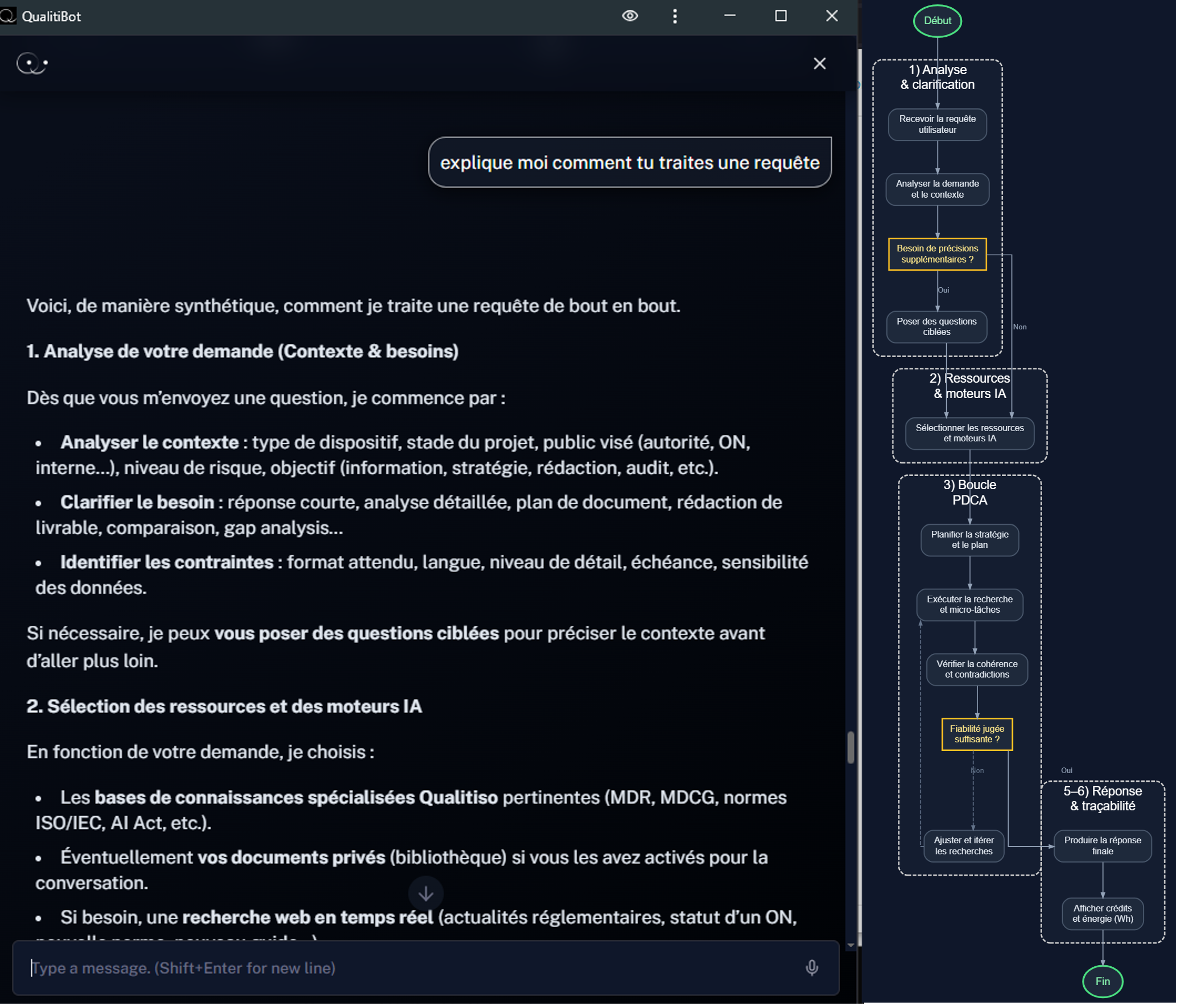Image resolution: width=1183 pixels, height=1008 pixels.
Task: Select 'Recevoir la requête utilisateur' node
Action: (x=937, y=124)
